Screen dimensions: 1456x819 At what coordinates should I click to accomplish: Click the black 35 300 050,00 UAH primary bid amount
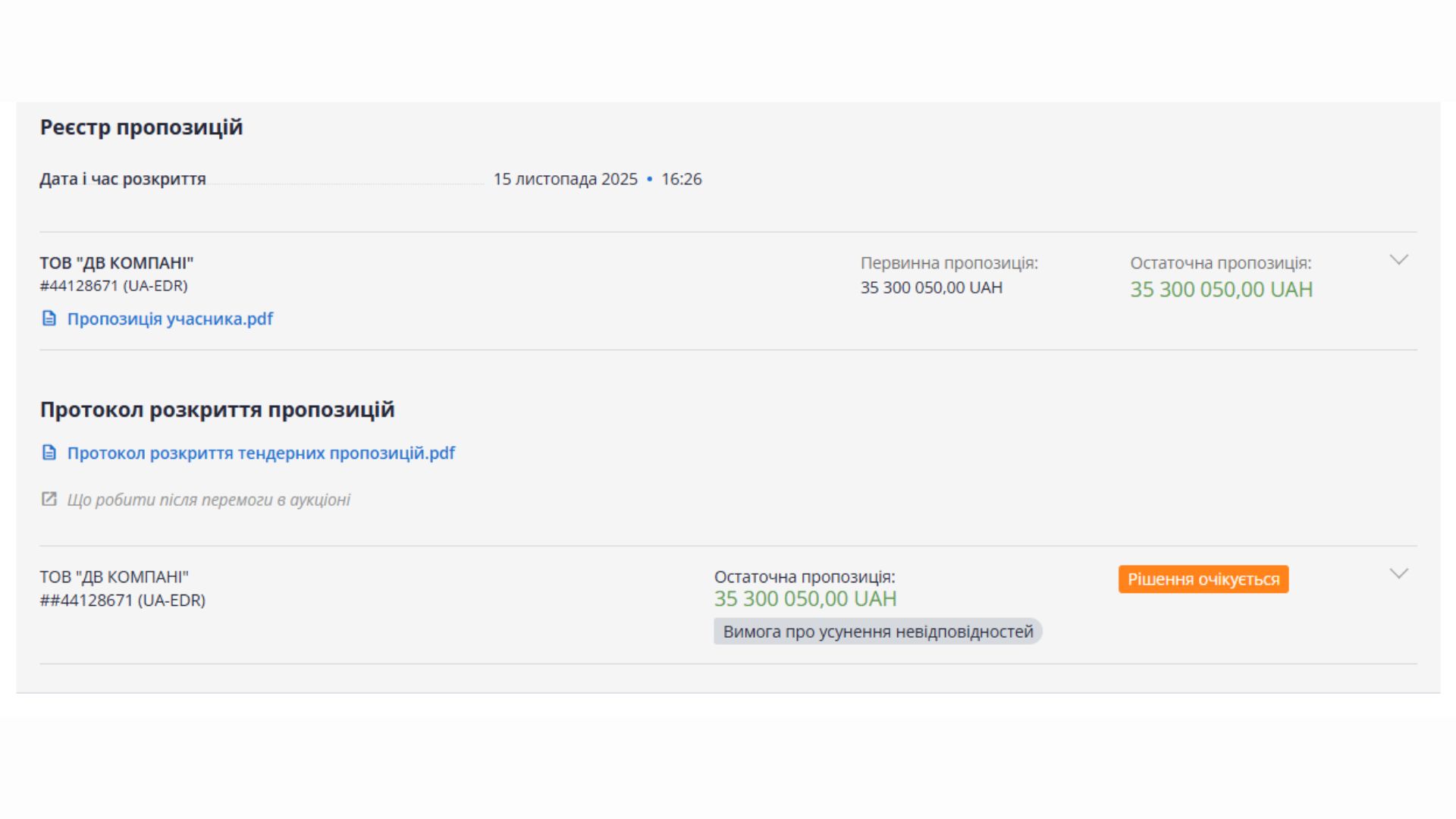(931, 287)
